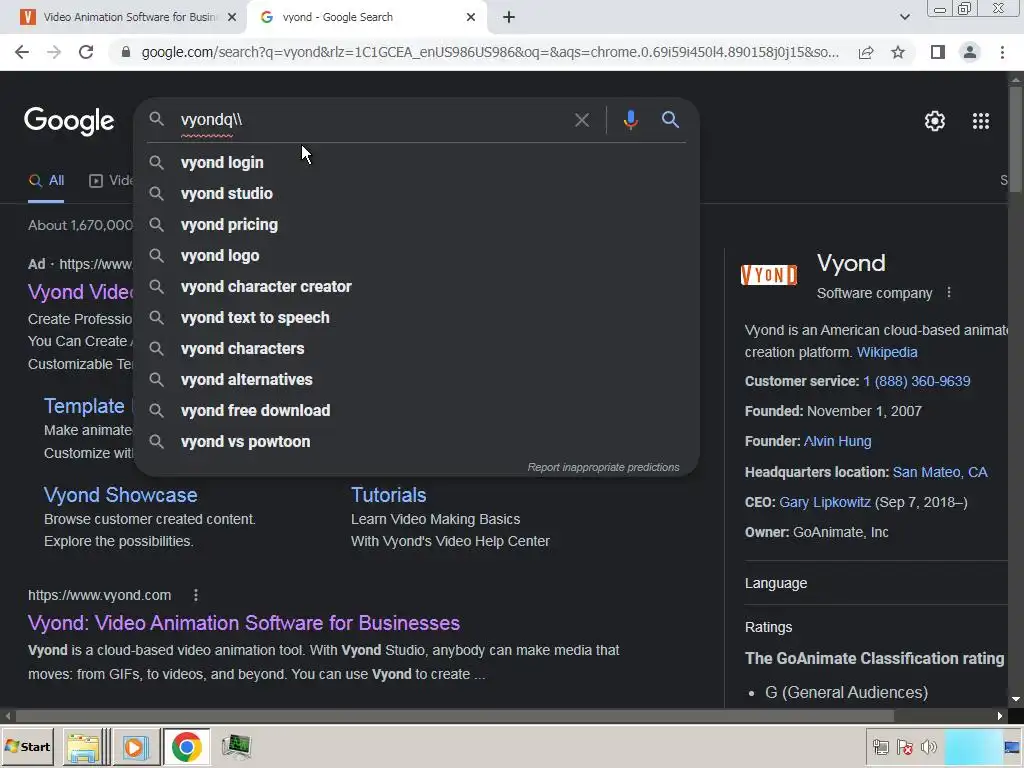The image size is (1024, 768).
Task: Click the red flag Action Center tray icon
Action: 904,747
